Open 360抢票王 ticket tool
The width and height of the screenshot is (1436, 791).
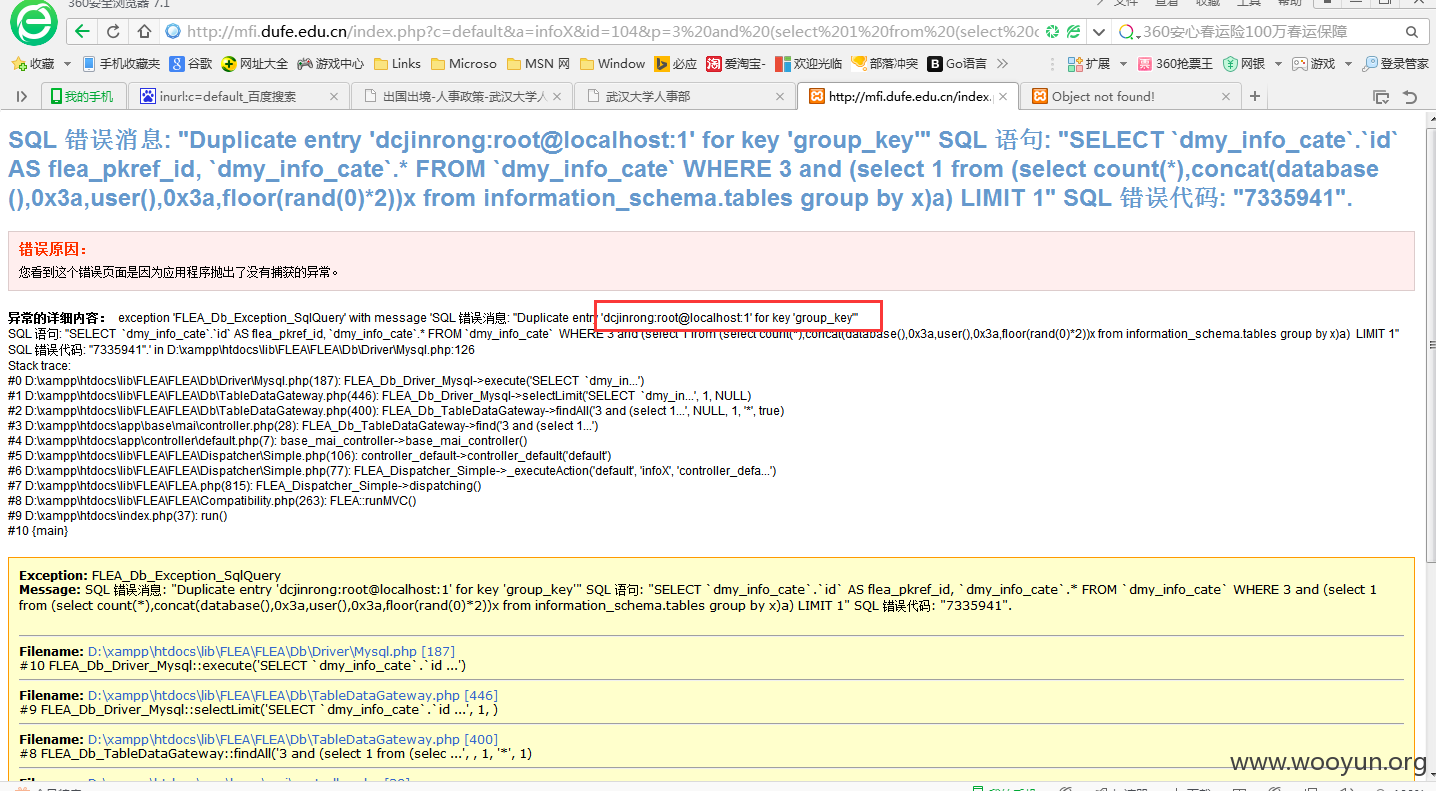point(1174,64)
